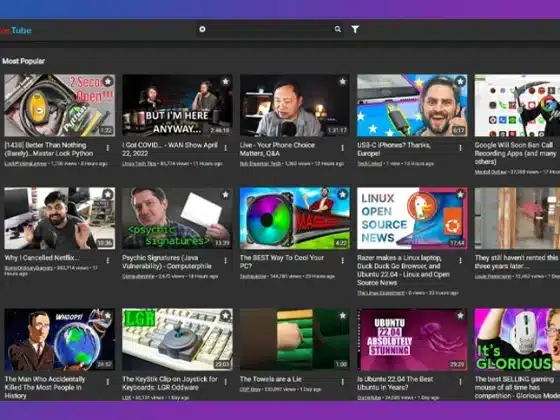Image resolution: width=560 pixels, height=420 pixels.
Task: Star the Your Phone Choice Matters video
Action: tap(342, 81)
